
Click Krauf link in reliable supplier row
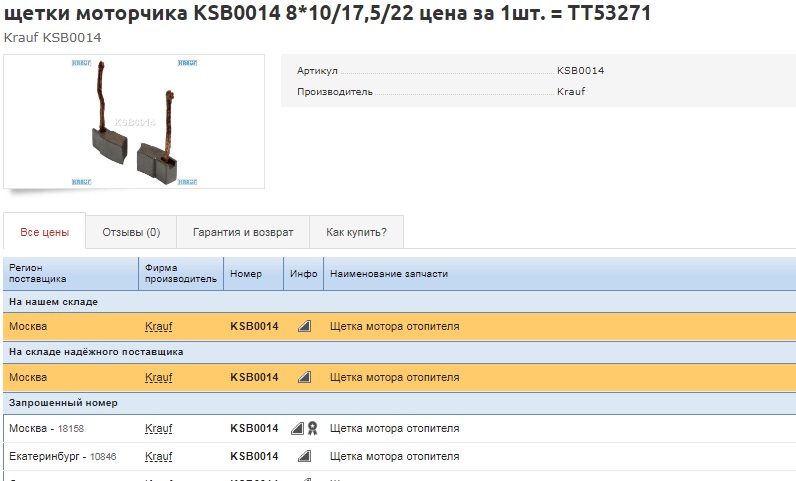tap(158, 377)
